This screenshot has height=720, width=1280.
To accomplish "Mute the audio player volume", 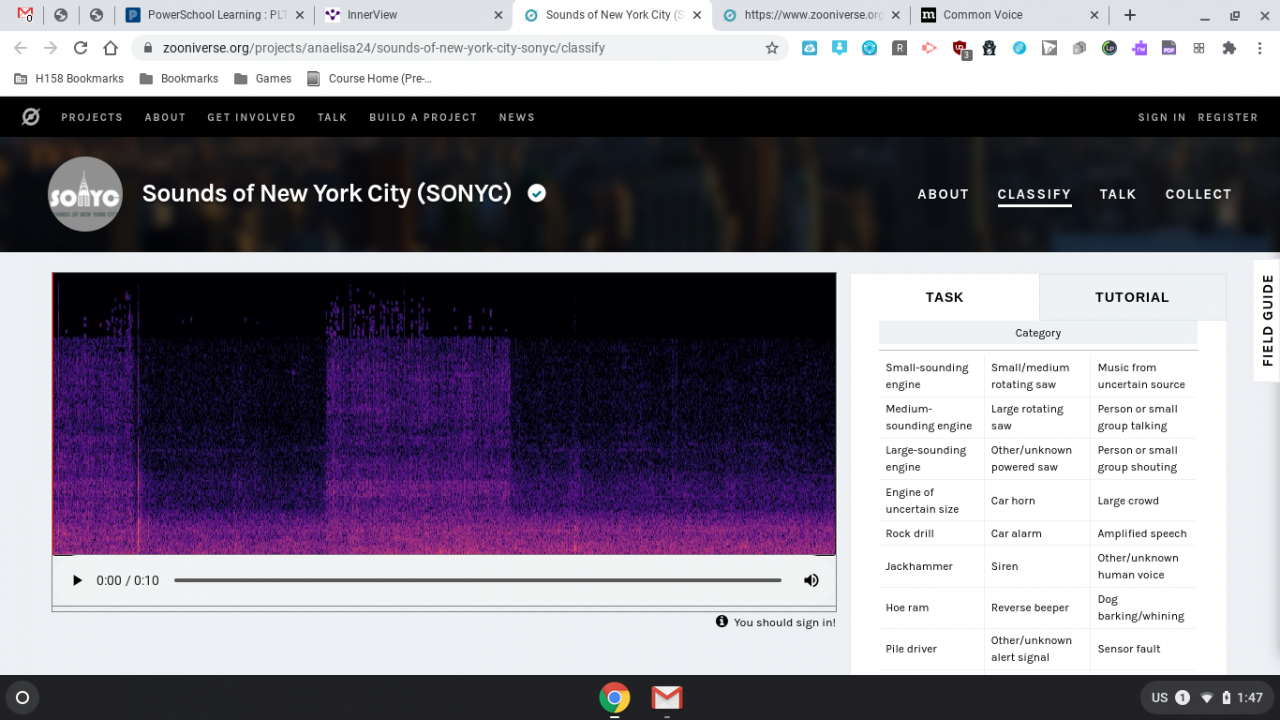I will click(811, 580).
